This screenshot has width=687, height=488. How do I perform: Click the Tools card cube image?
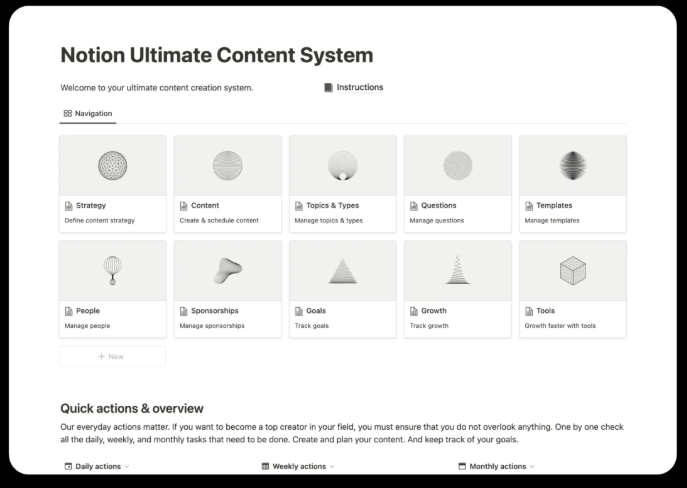573,270
